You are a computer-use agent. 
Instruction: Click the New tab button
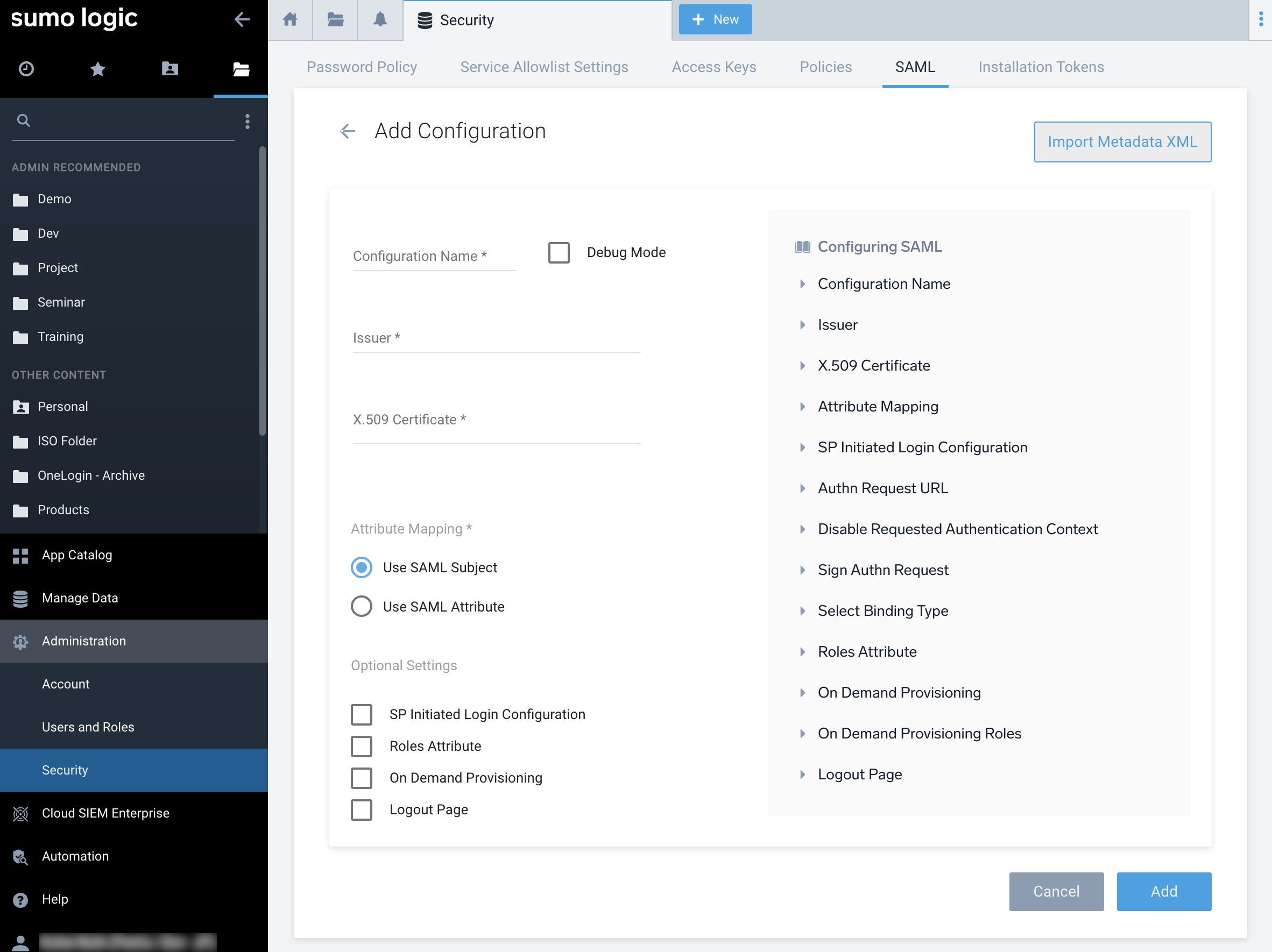click(x=715, y=19)
